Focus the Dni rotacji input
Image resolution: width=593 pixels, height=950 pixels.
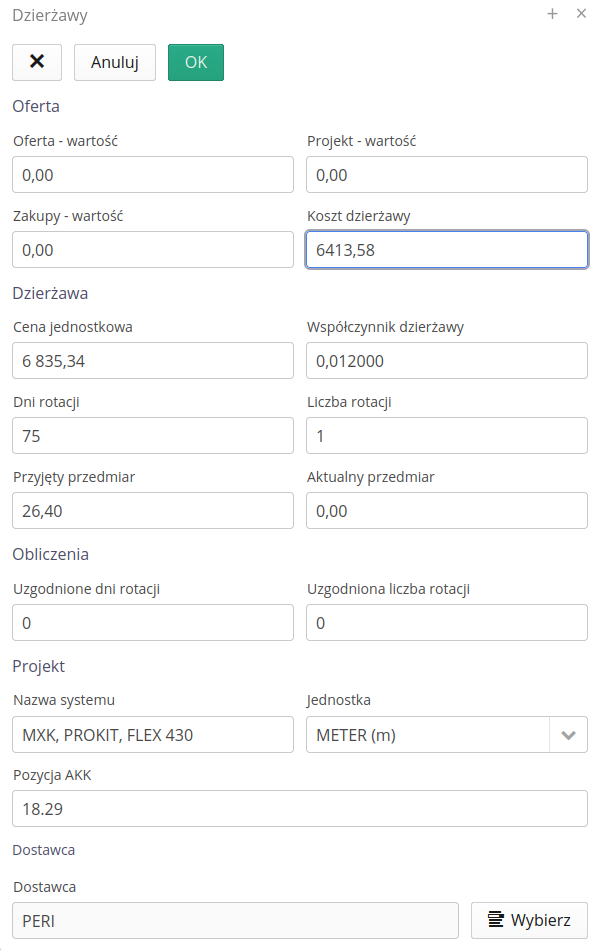point(153,436)
